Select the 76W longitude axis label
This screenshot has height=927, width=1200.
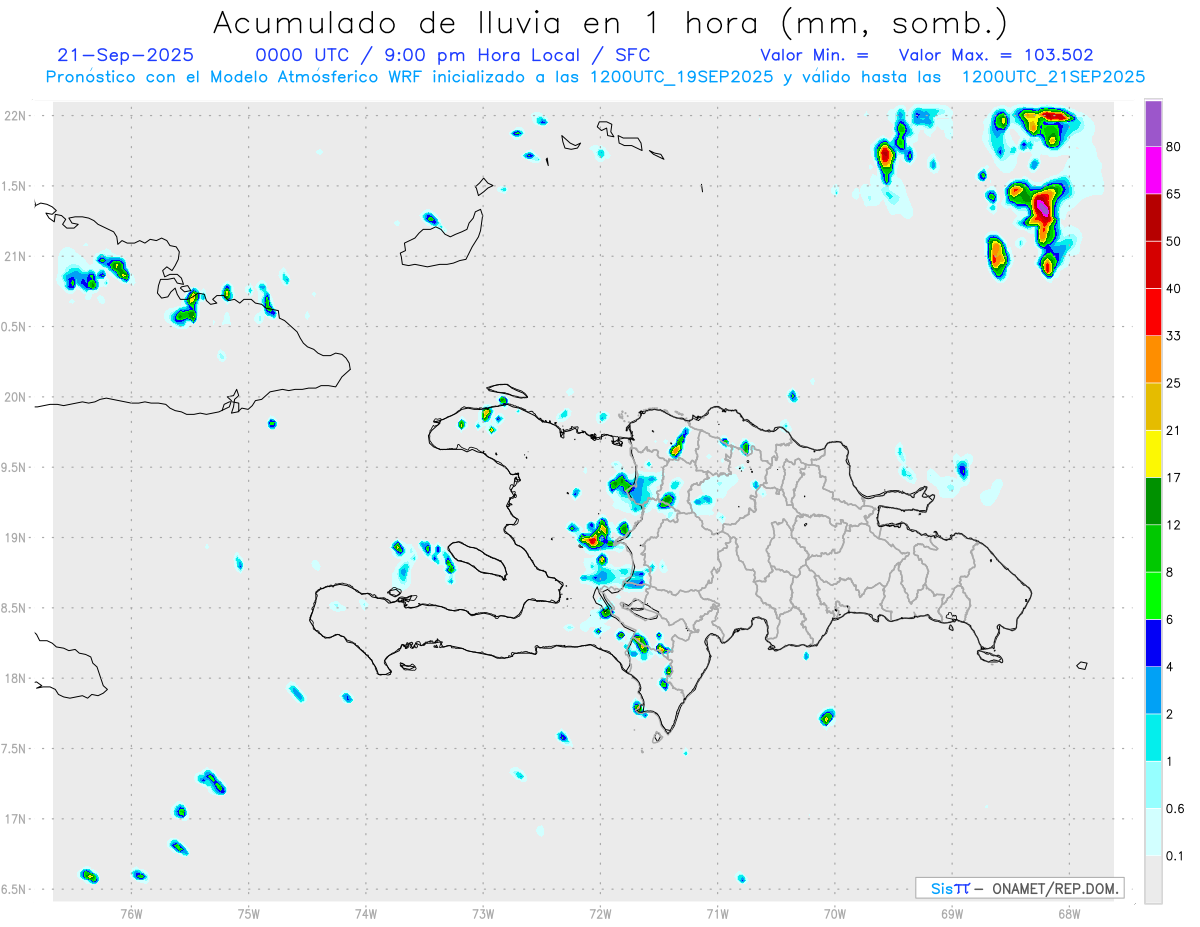(x=131, y=913)
